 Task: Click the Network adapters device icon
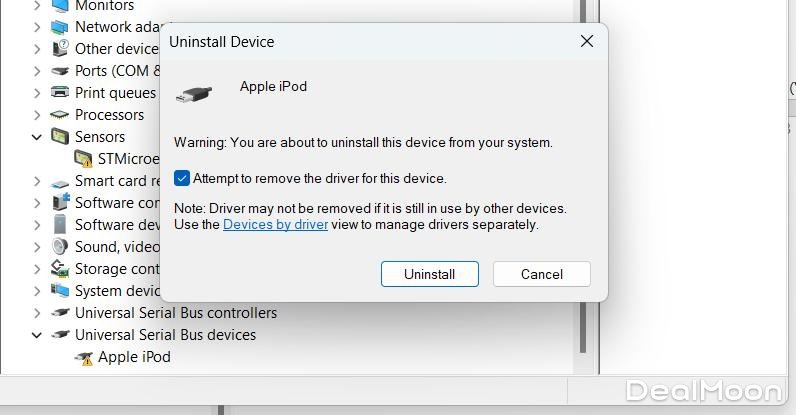[60, 27]
